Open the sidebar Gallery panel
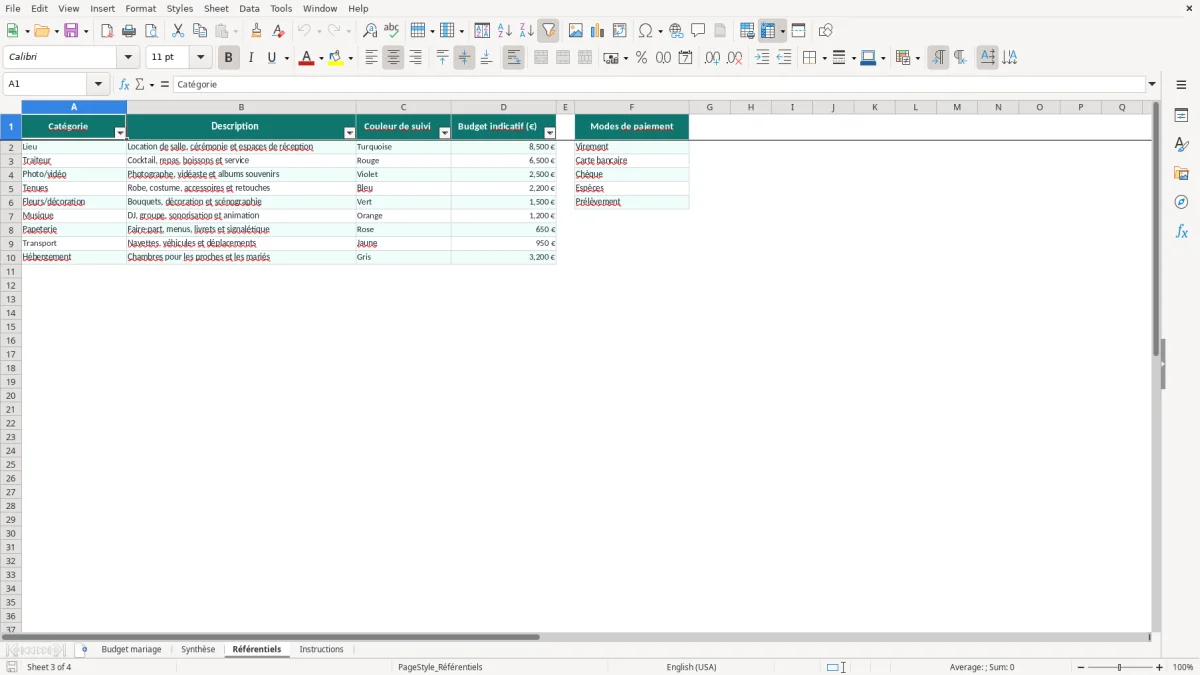The width and height of the screenshot is (1200, 675). click(x=1181, y=173)
